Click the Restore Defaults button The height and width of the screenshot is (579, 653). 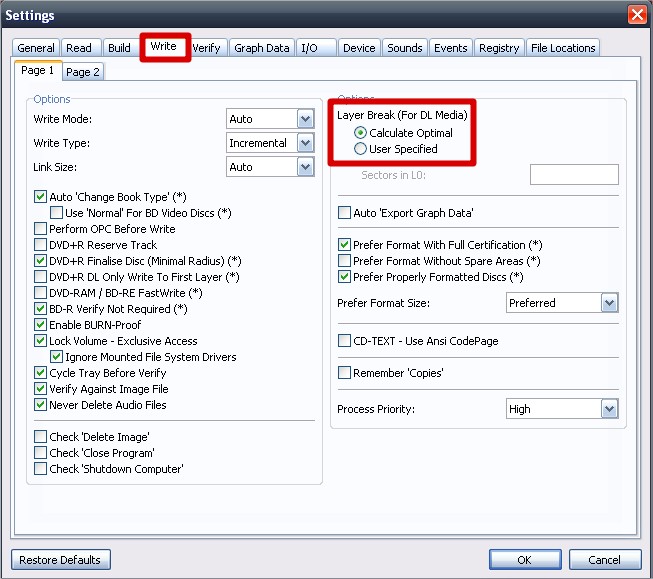[x=61, y=560]
